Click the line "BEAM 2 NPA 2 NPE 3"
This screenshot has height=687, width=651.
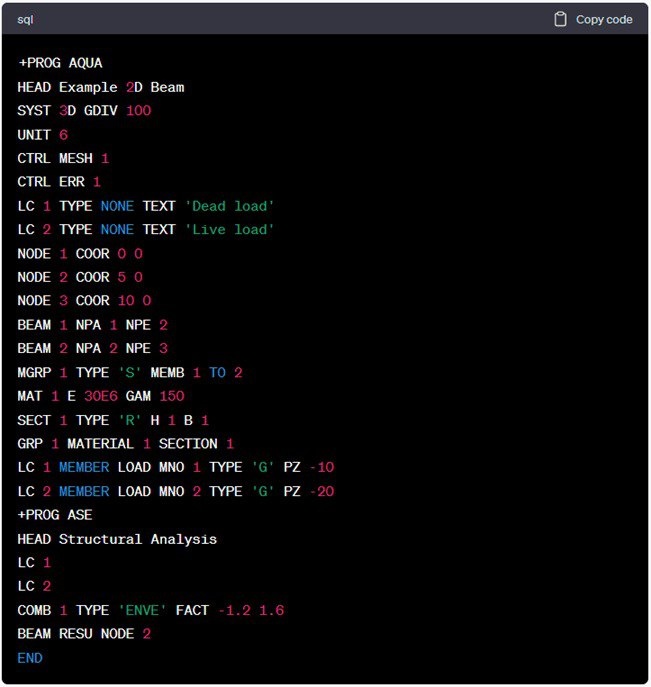92,348
